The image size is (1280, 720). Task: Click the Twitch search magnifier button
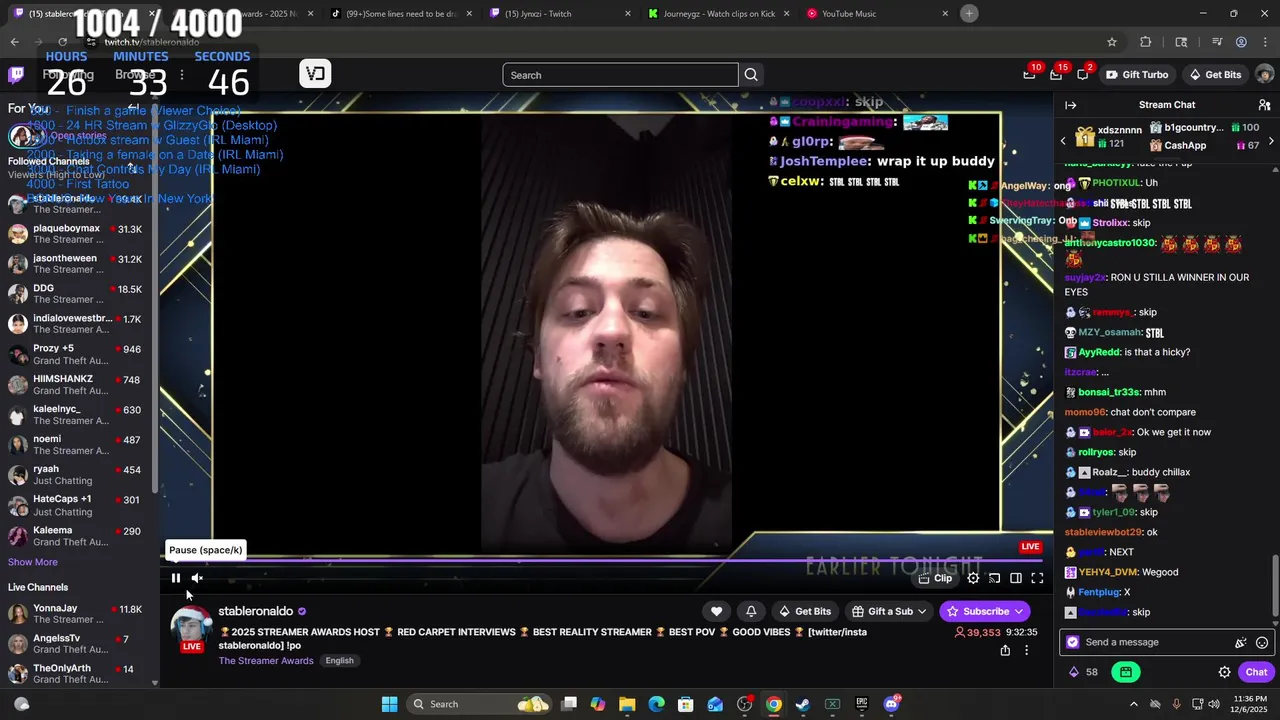click(x=751, y=75)
